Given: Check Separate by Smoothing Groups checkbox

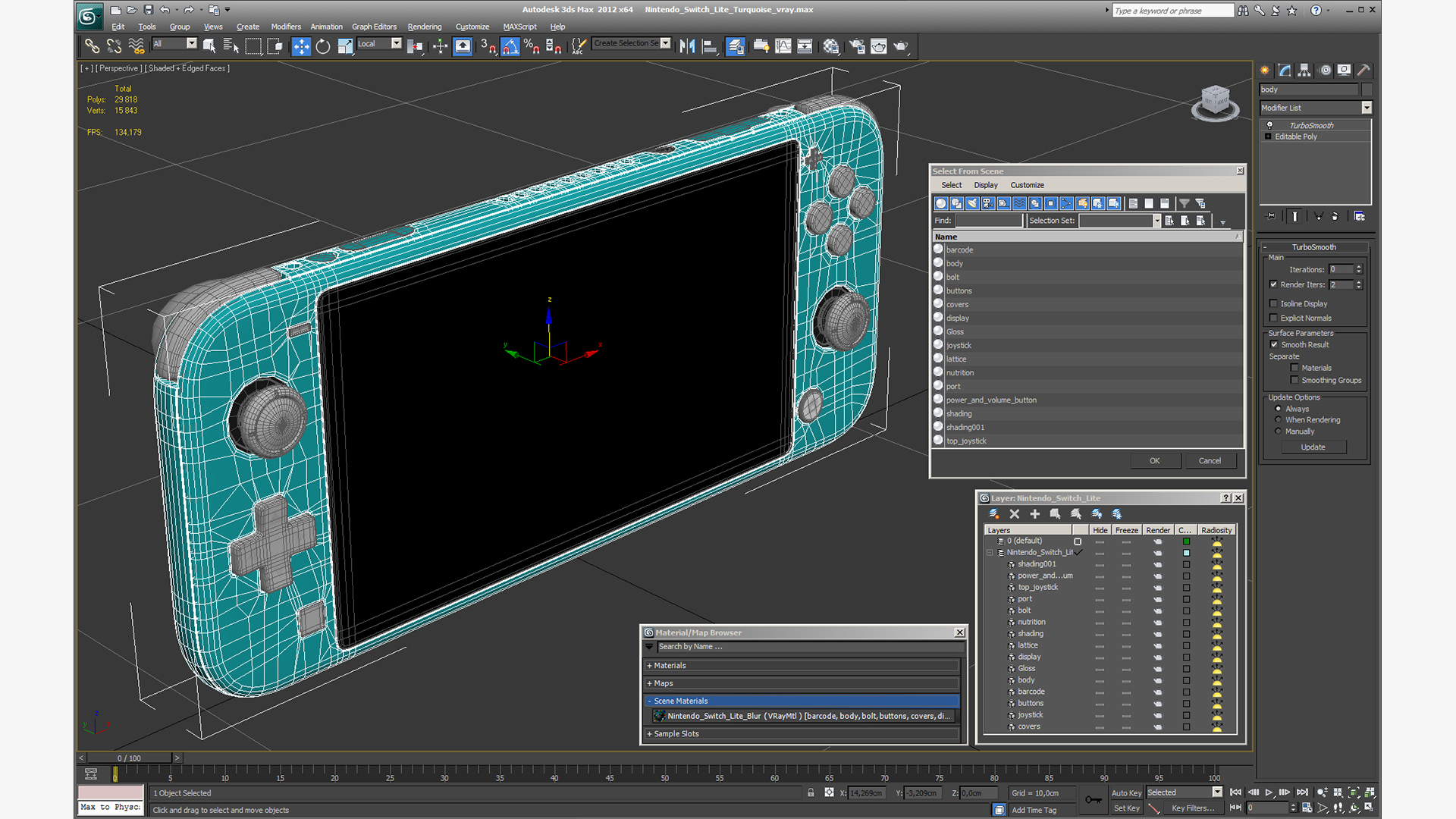Looking at the screenshot, I should tap(1295, 380).
